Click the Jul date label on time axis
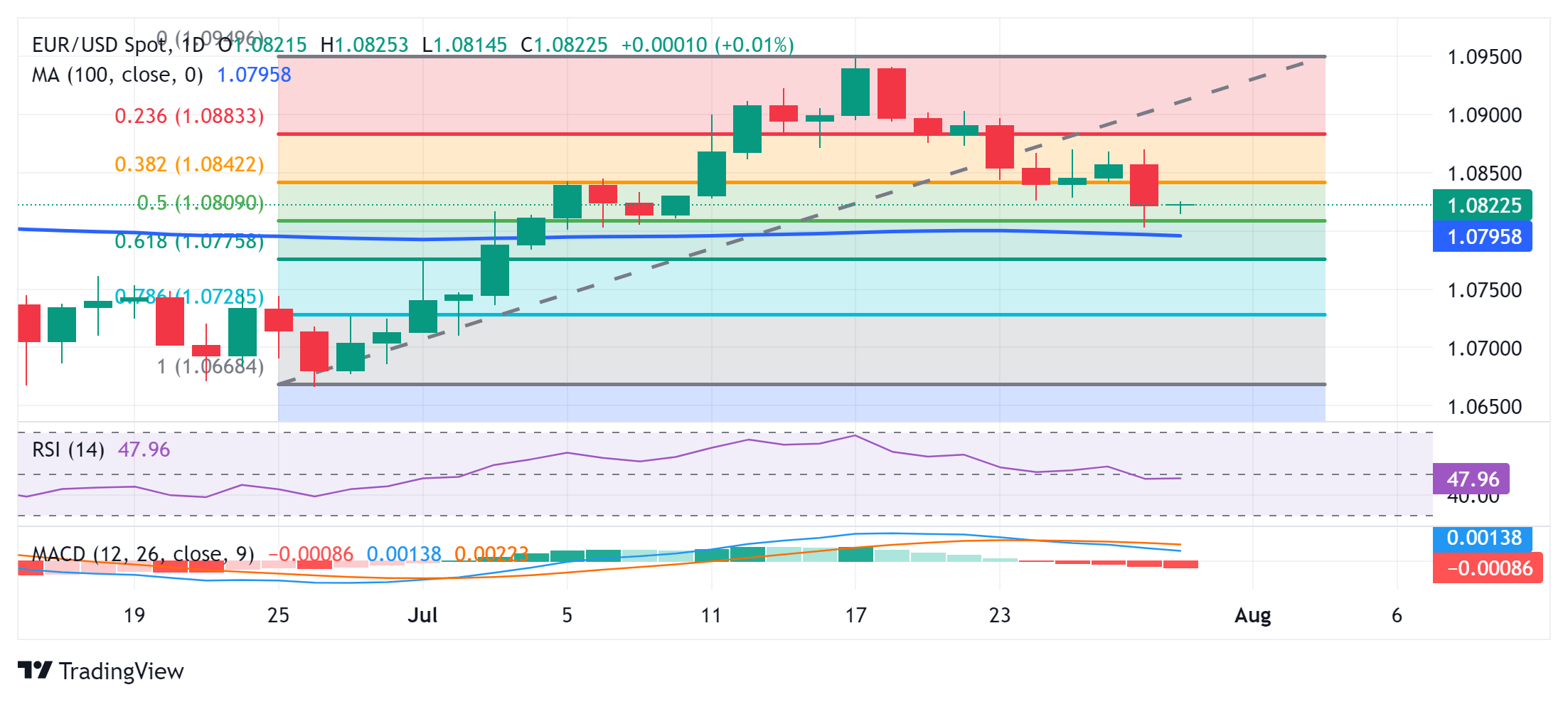The height and width of the screenshot is (702, 1568). pyautogui.click(x=422, y=615)
